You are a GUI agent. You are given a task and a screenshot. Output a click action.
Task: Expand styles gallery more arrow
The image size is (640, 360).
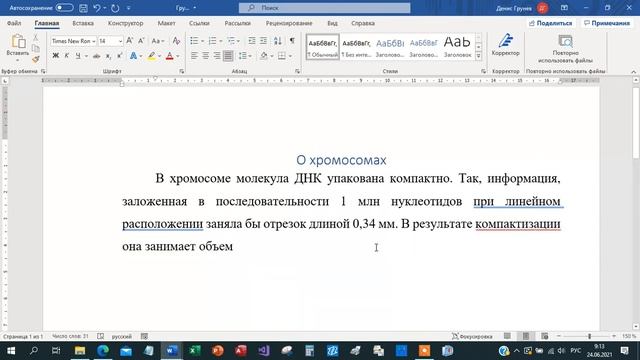478,56
